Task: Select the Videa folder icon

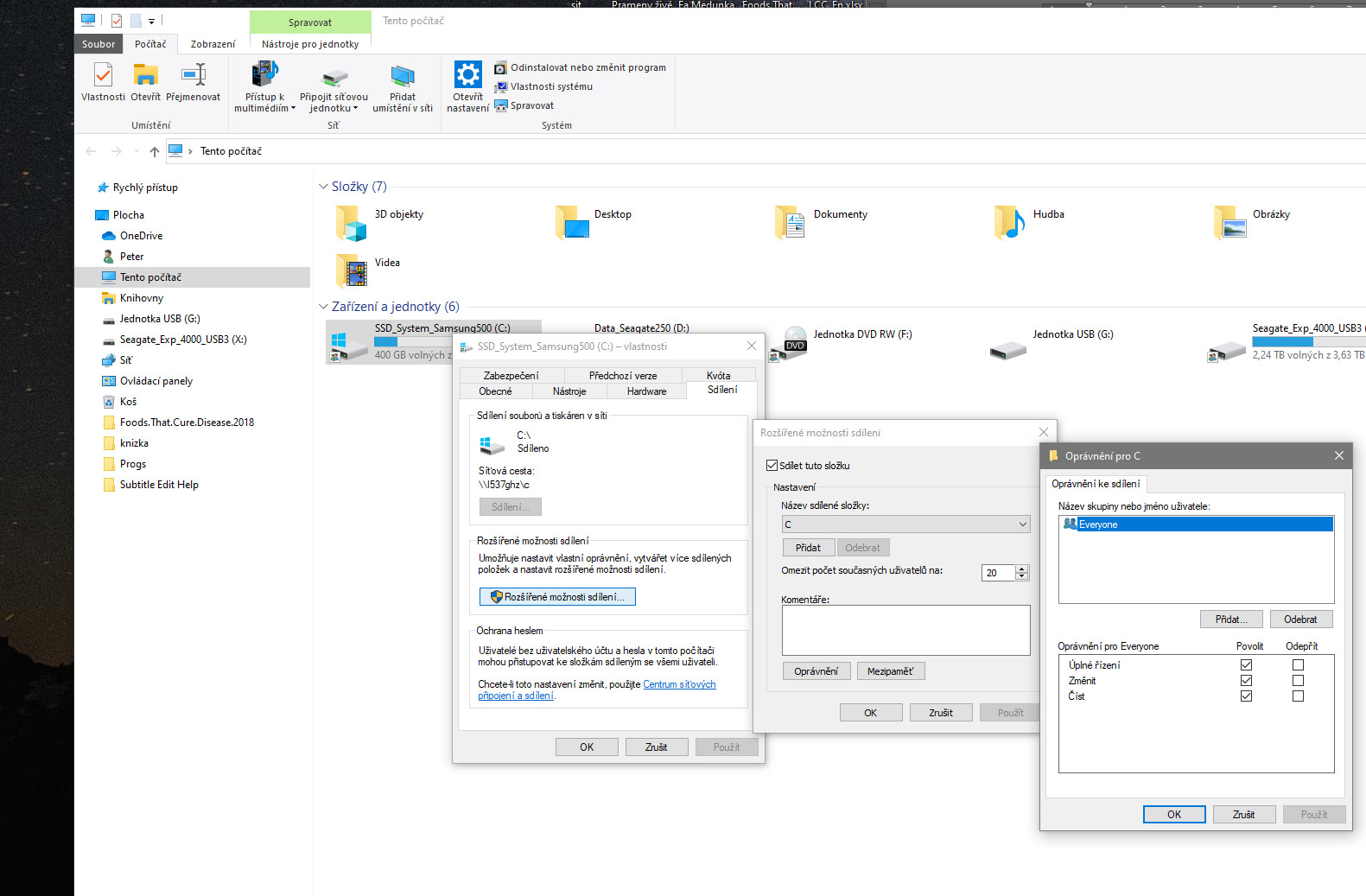Action: pyautogui.click(x=352, y=270)
